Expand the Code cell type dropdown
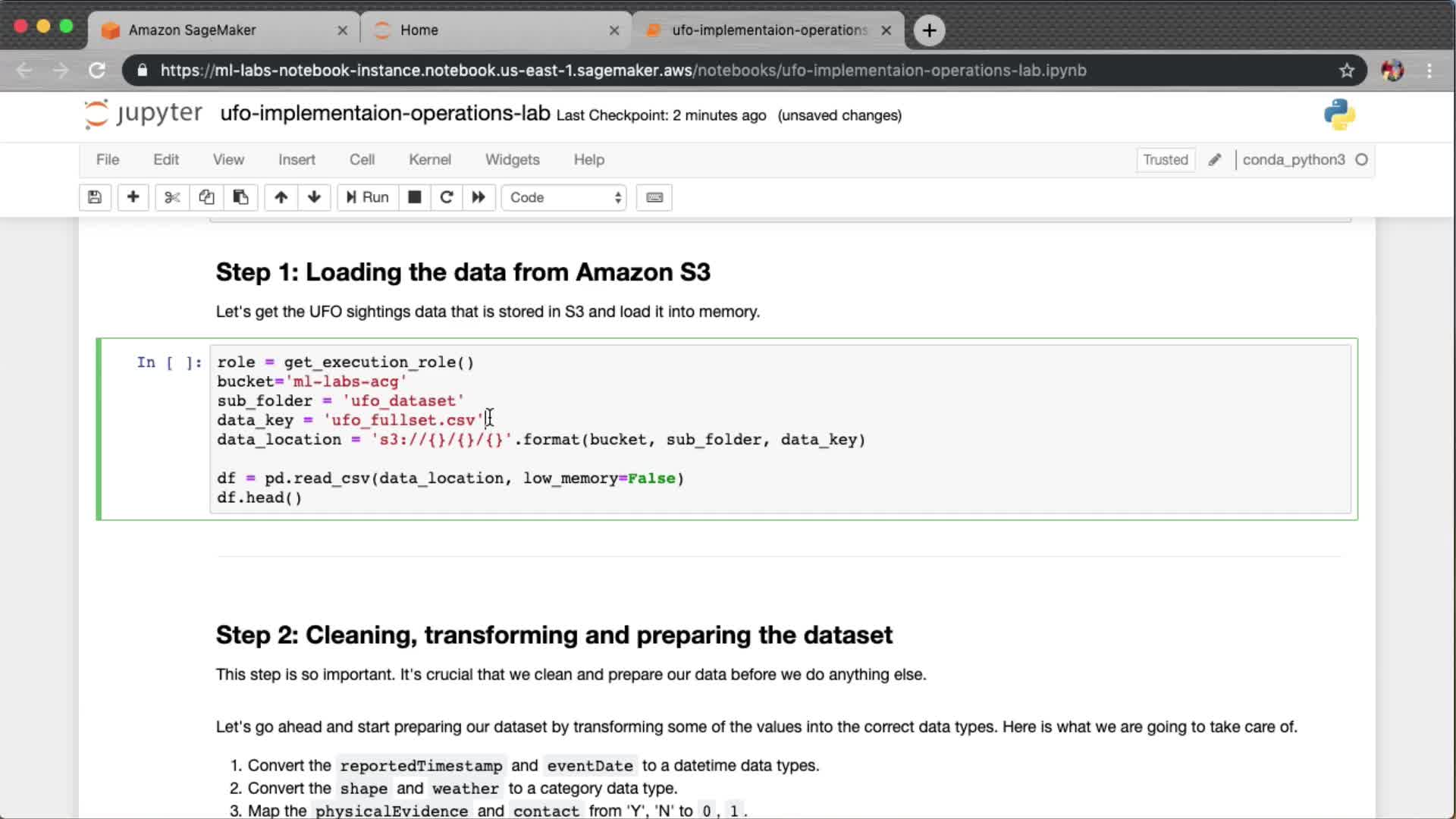Viewport: 1456px width, 819px height. click(564, 197)
